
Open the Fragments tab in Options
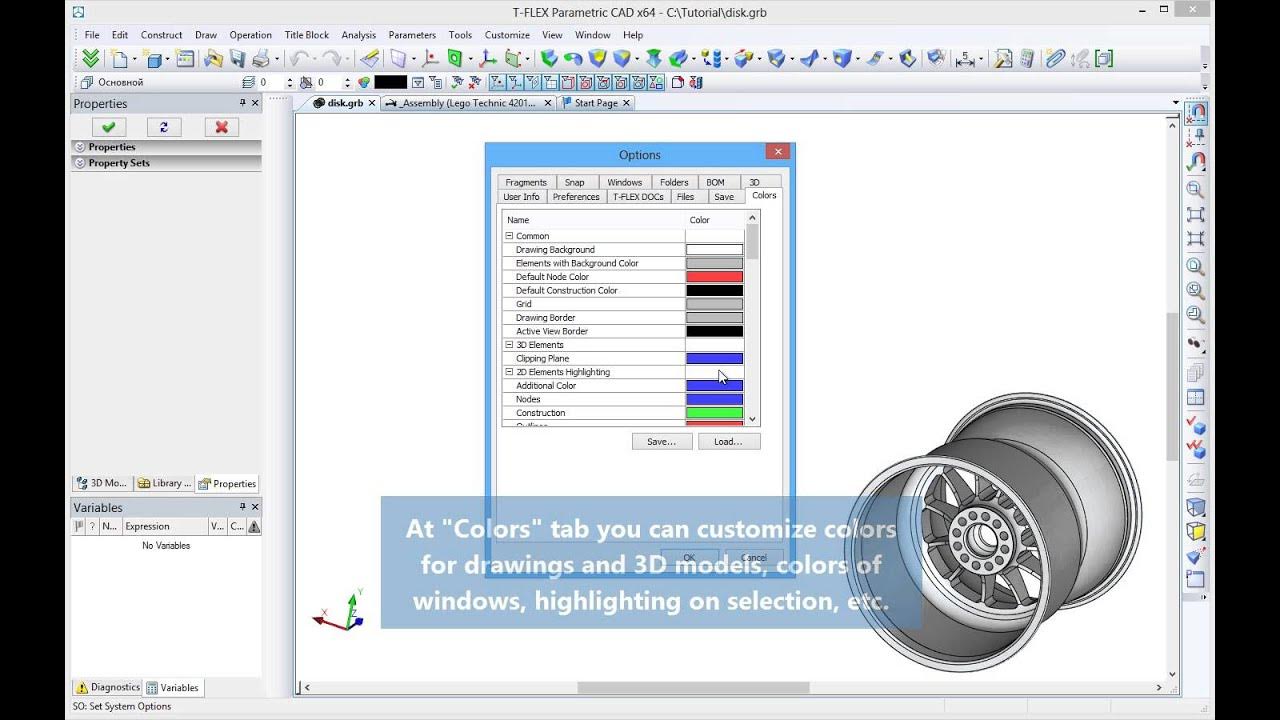(x=526, y=182)
